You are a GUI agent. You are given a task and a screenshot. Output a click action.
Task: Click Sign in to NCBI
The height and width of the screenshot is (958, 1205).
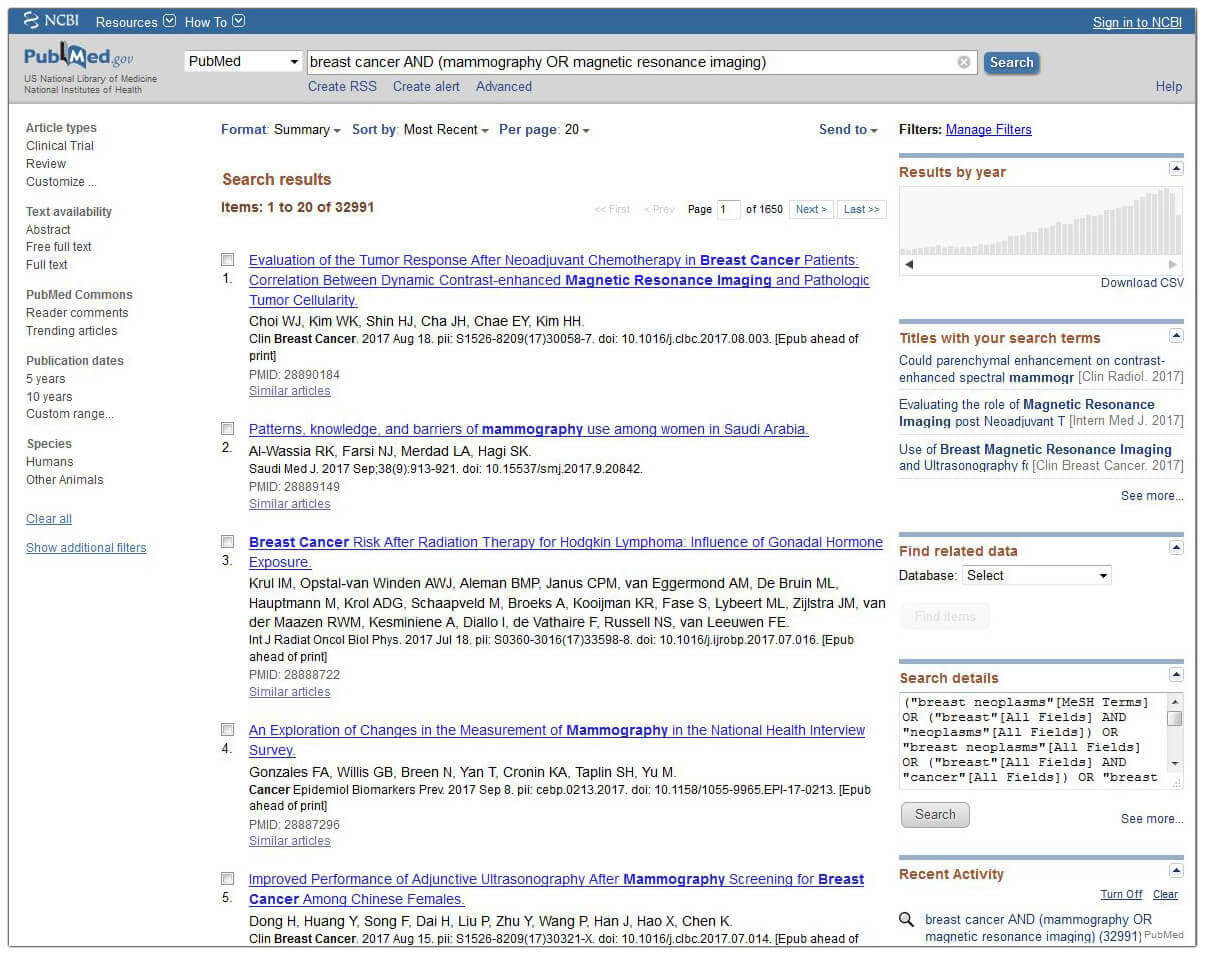coord(1137,23)
